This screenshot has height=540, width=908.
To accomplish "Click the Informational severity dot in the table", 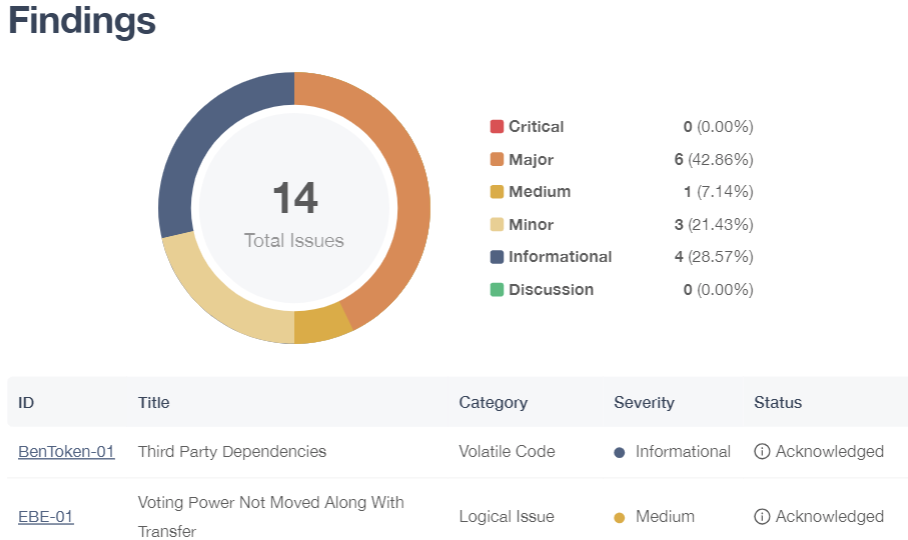I will [x=619, y=453].
